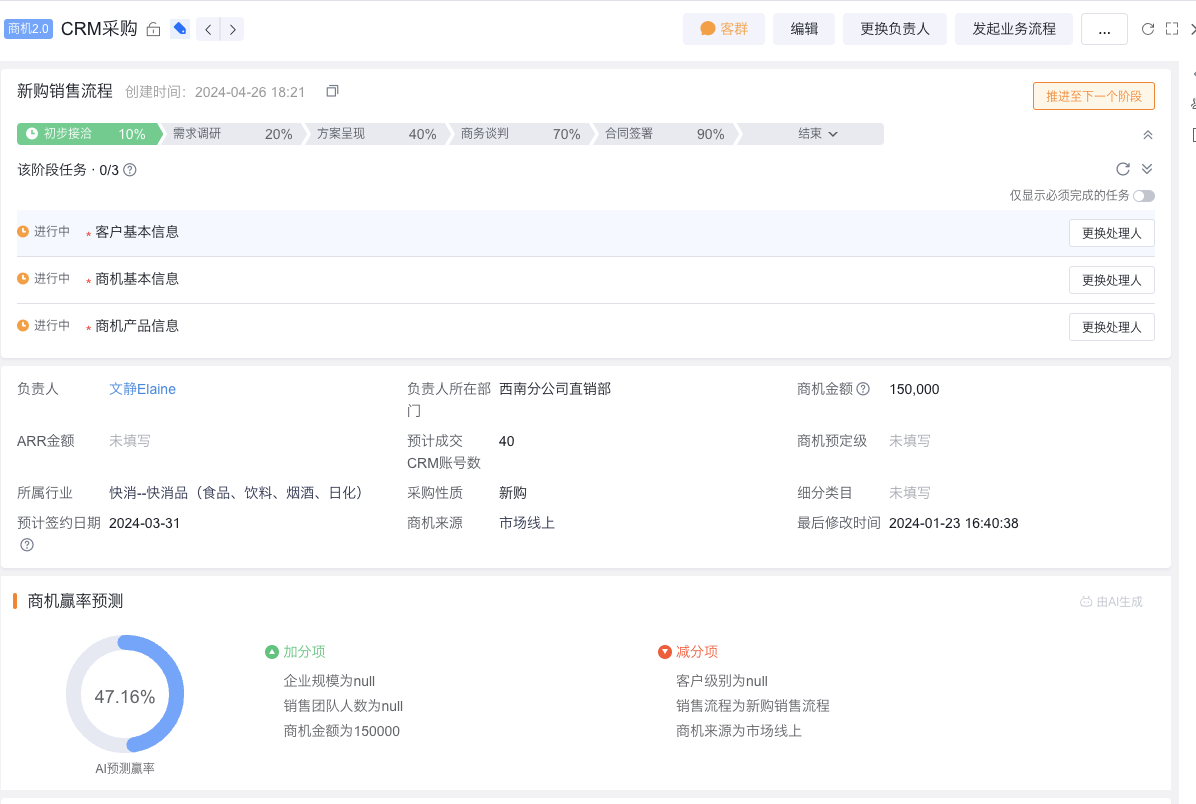This screenshot has width=1196, height=804.
Task: Open the 客户基本信息 task
Action: 137,232
